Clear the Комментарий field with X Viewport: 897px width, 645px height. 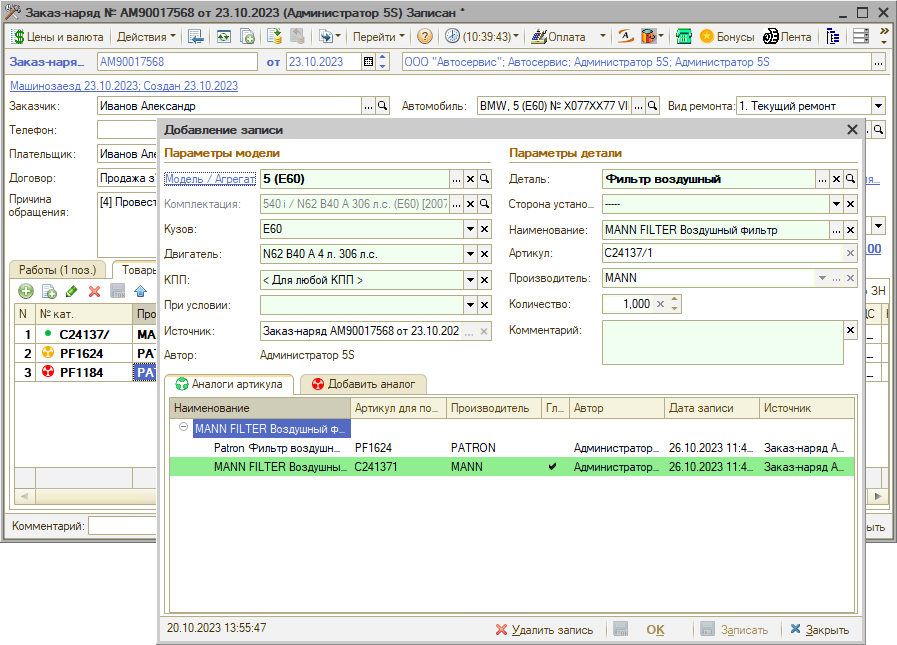(851, 330)
